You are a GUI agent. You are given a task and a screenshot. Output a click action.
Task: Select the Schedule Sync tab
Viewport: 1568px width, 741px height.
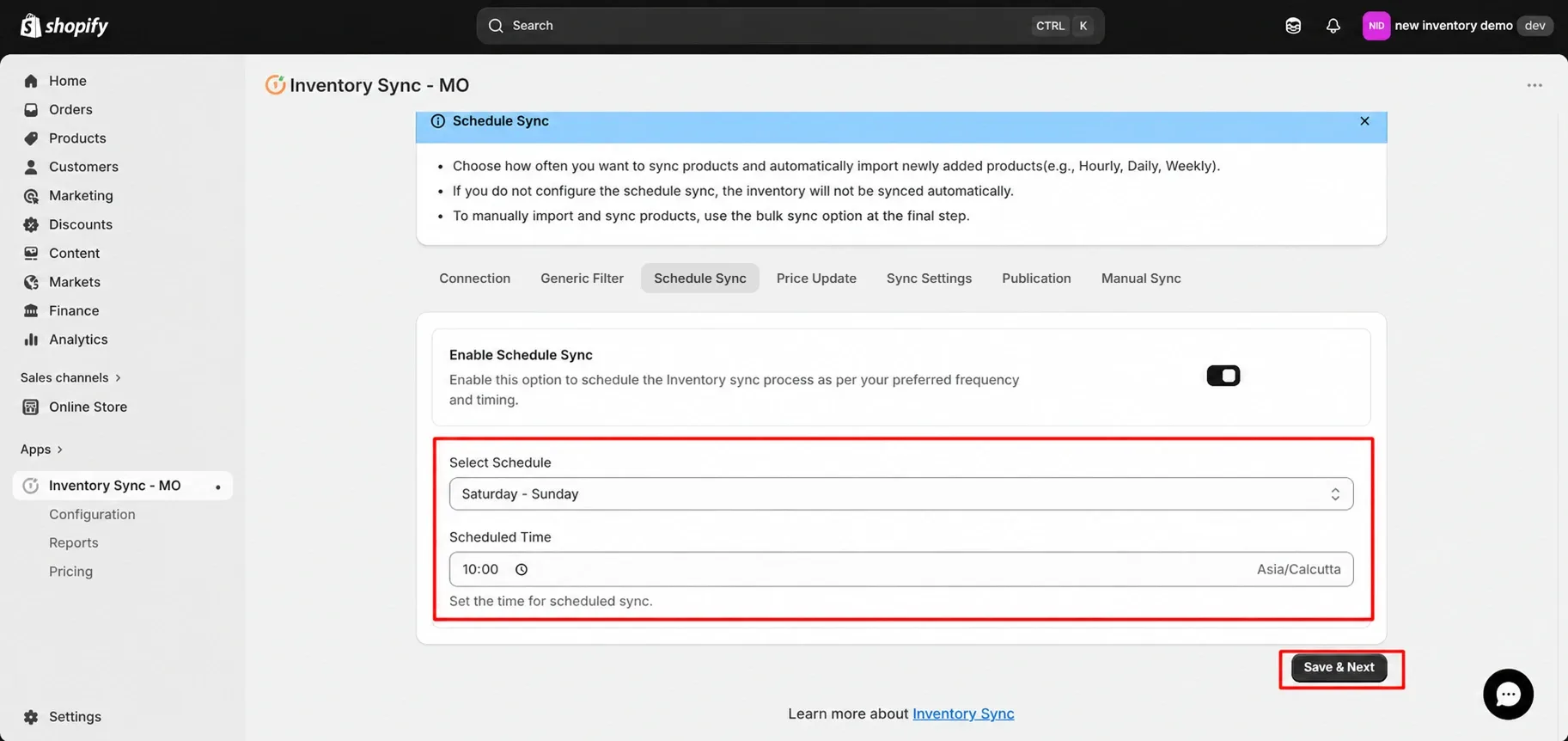(x=700, y=279)
